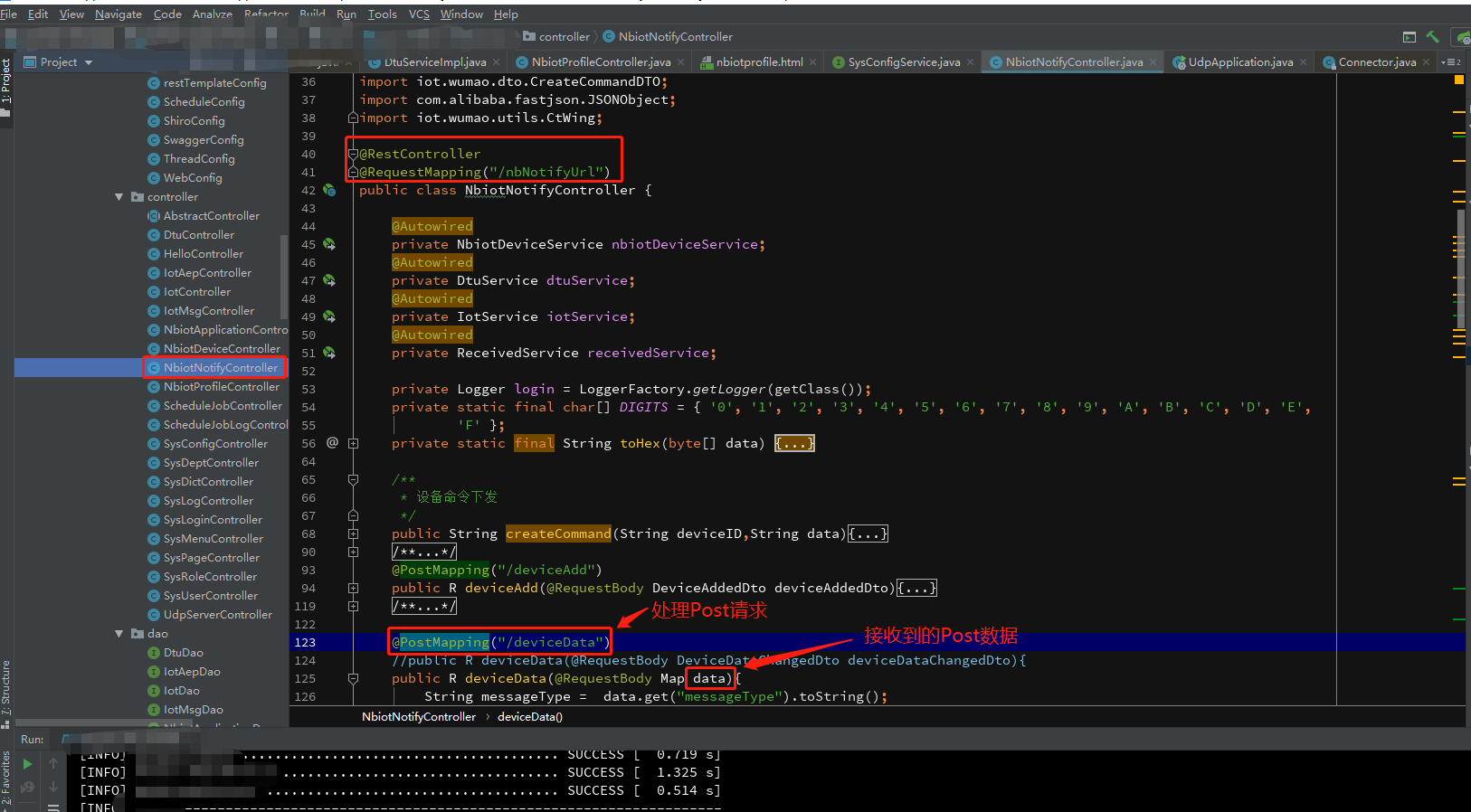Open the Help menu

(x=506, y=14)
